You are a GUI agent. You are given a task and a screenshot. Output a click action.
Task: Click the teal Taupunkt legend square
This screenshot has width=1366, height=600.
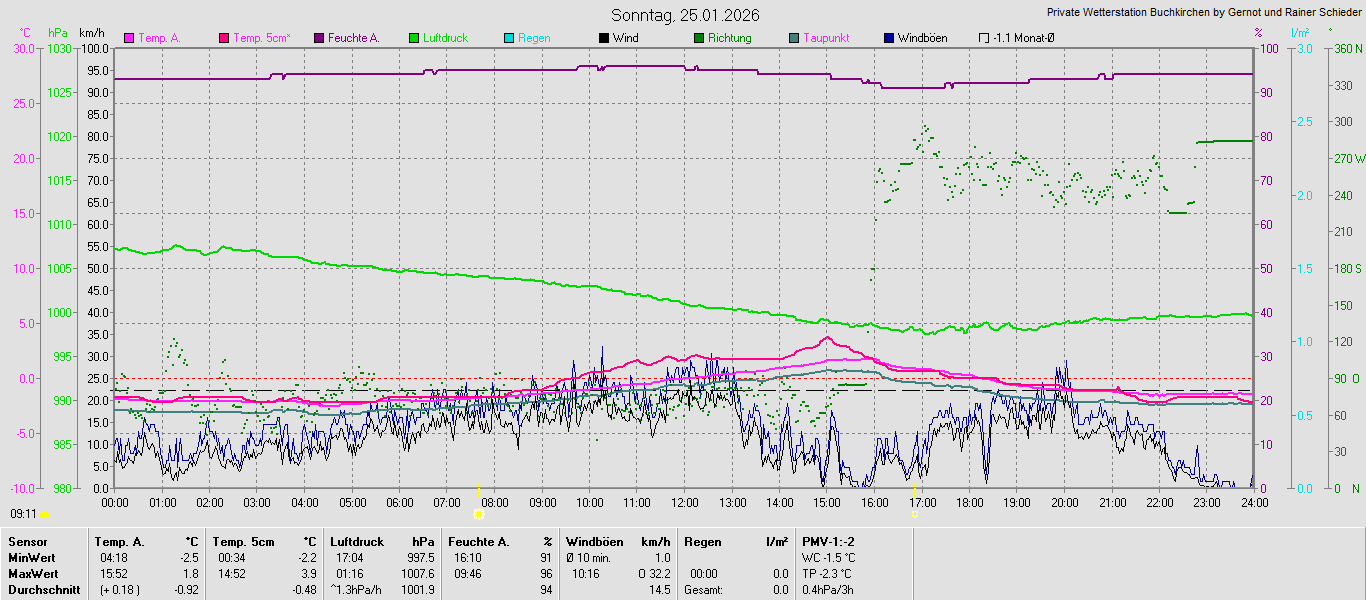[794, 38]
